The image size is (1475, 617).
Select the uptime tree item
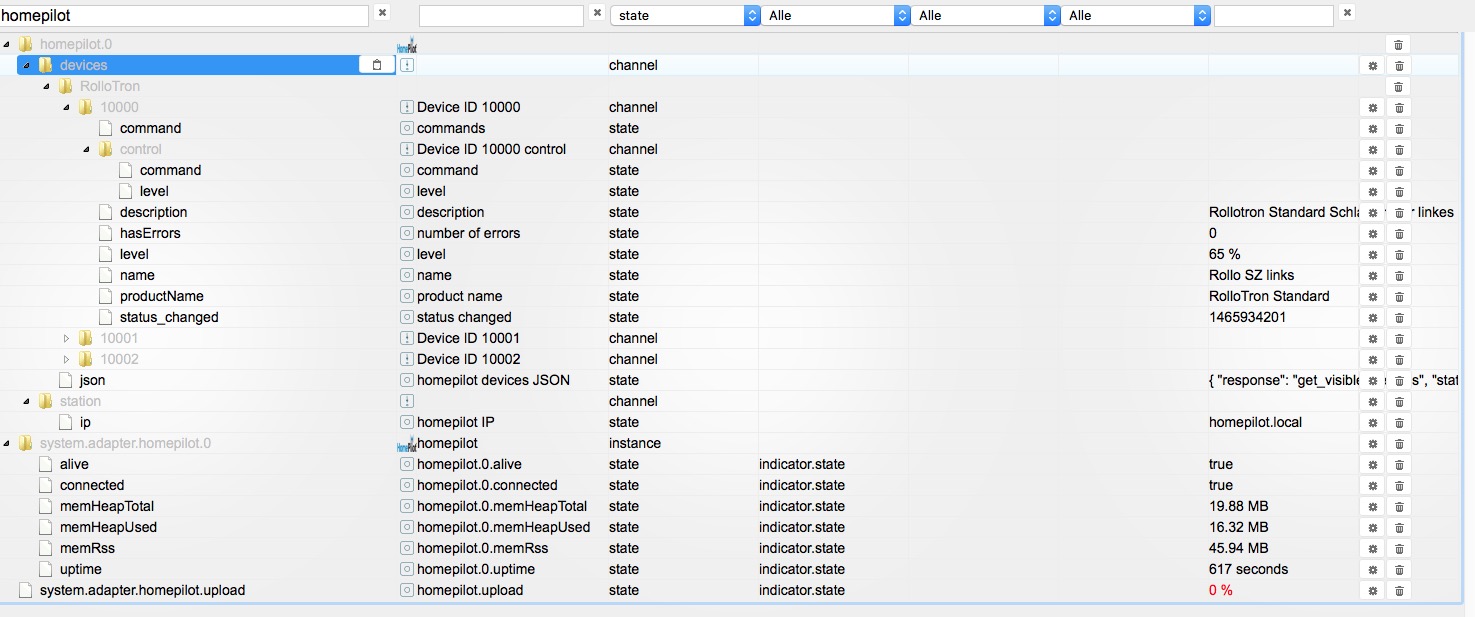point(81,569)
